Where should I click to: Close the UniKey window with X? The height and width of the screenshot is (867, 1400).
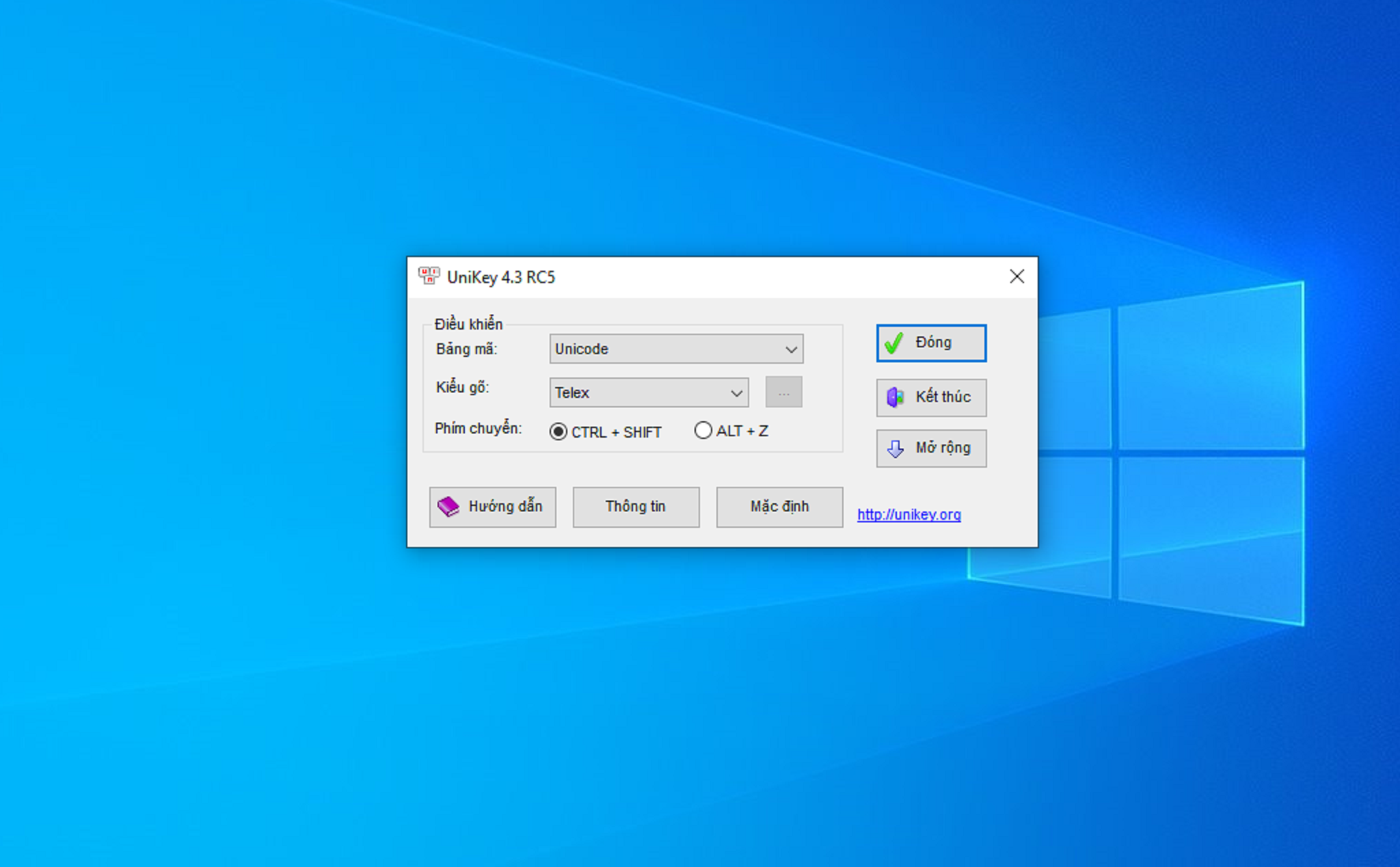[x=1017, y=276]
